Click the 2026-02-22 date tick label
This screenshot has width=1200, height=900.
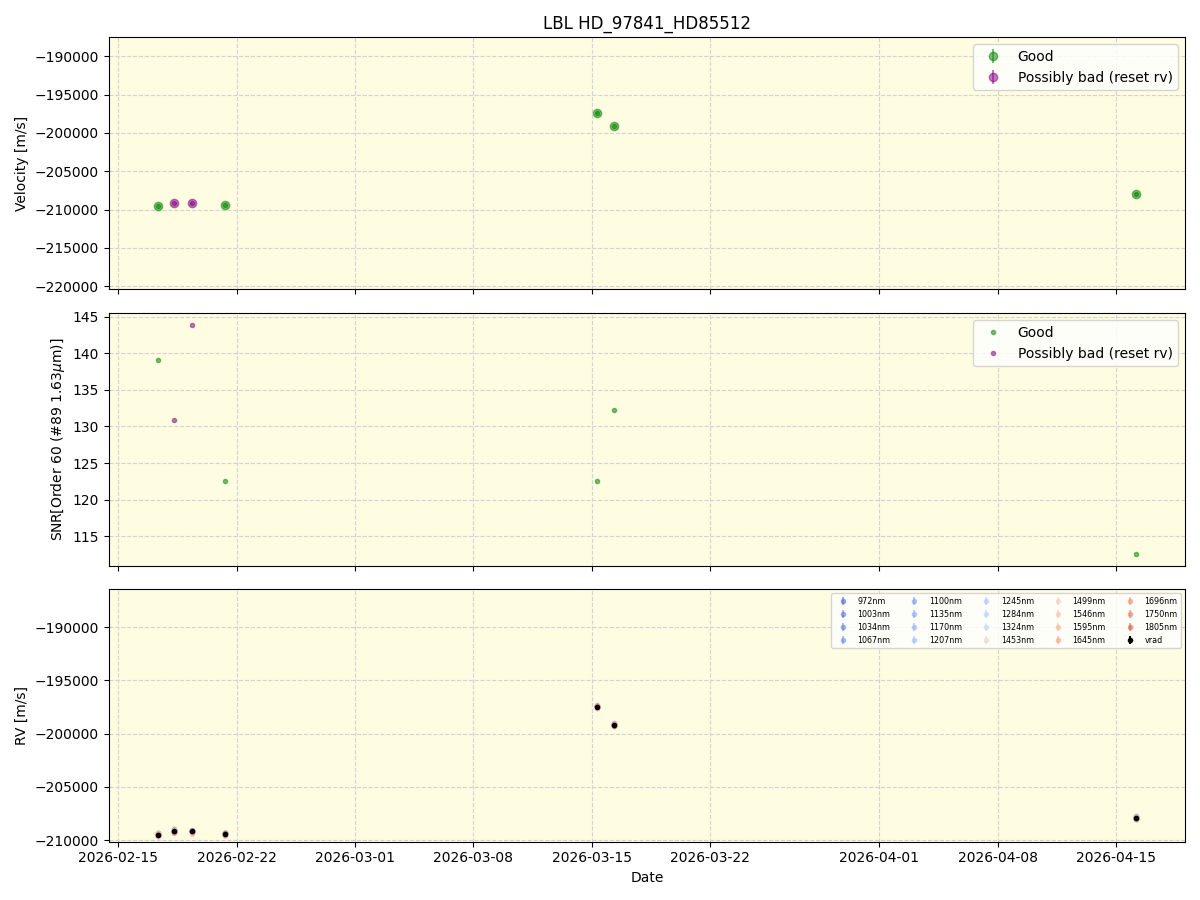click(x=237, y=857)
